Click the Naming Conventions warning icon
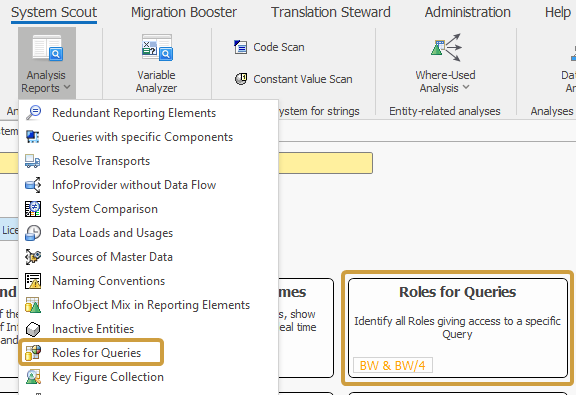 tap(33, 281)
